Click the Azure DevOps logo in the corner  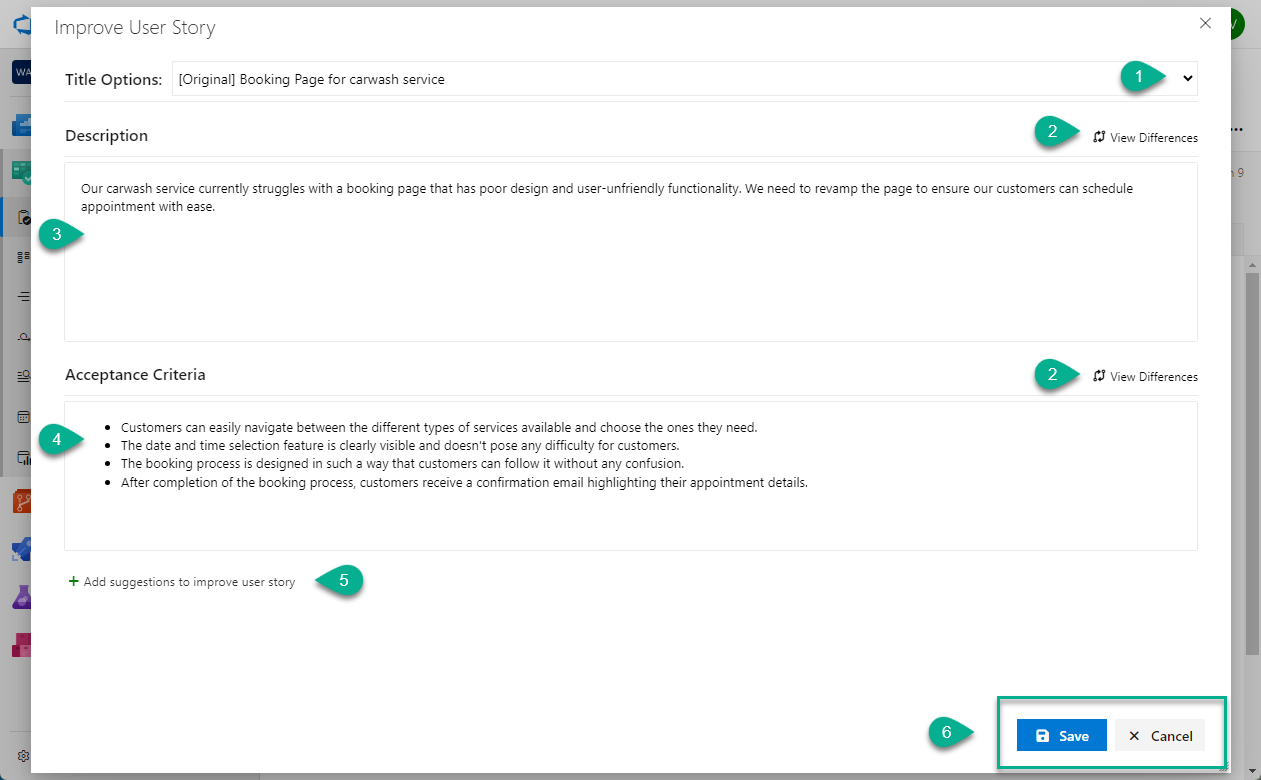[x=21, y=24]
